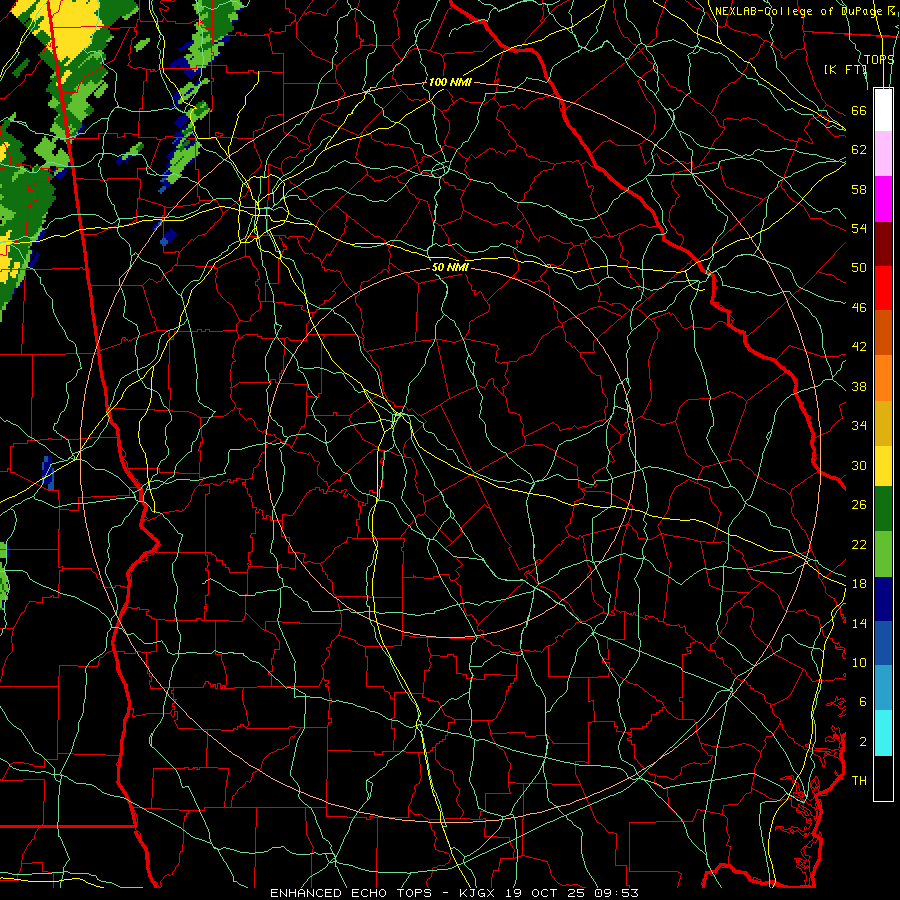
Task: Click the legend value 66
Action: tap(859, 110)
